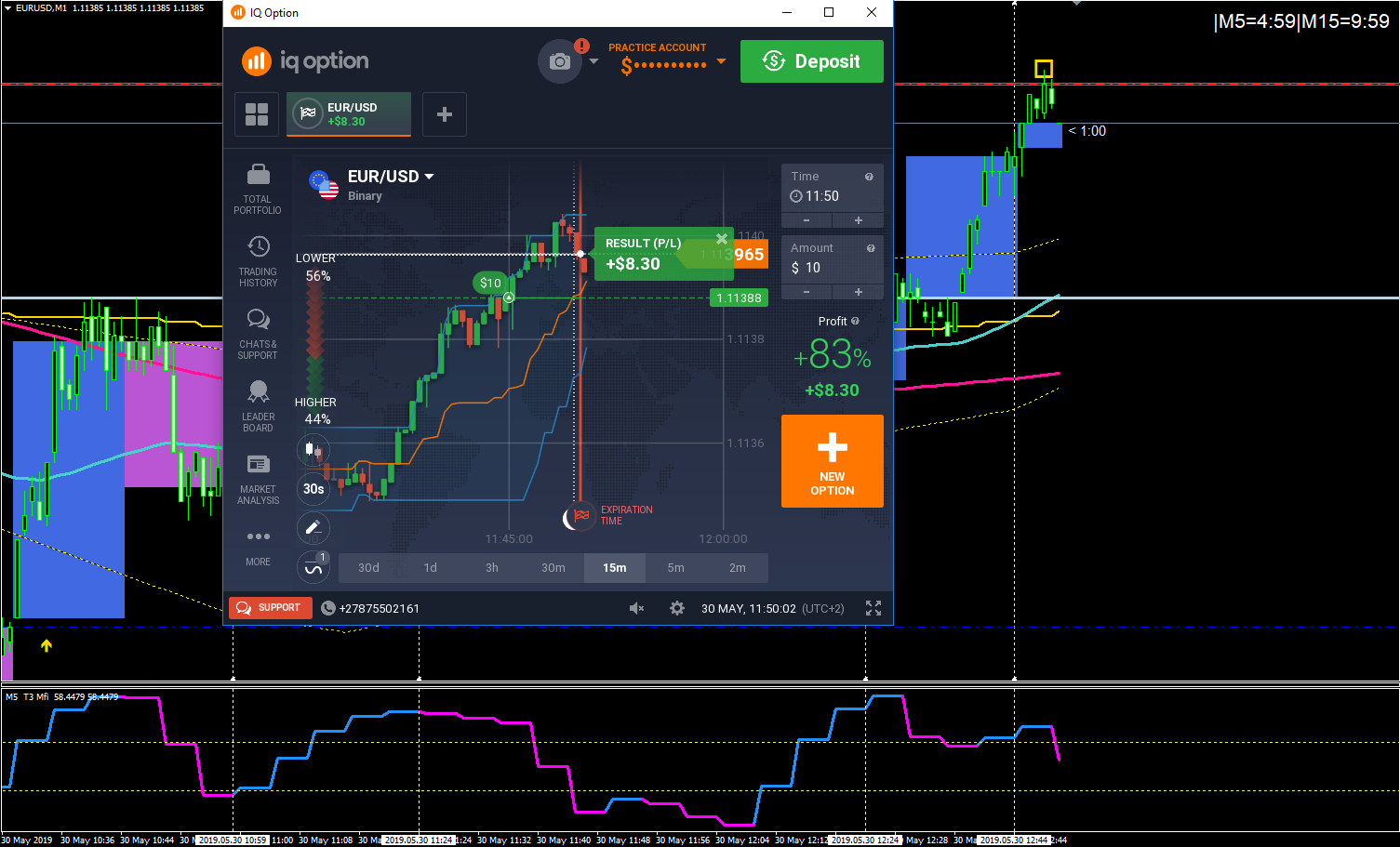Click the expiration time flag marker
Image resolution: width=1400 pixels, height=847 pixels.
coord(581,516)
